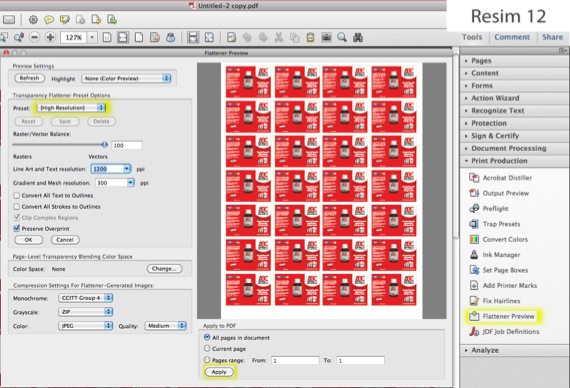Image resolution: width=570 pixels, height=388 pixels.
Task: Click the Refresh button in Preview Settings
Action: [x=29, y=78]
